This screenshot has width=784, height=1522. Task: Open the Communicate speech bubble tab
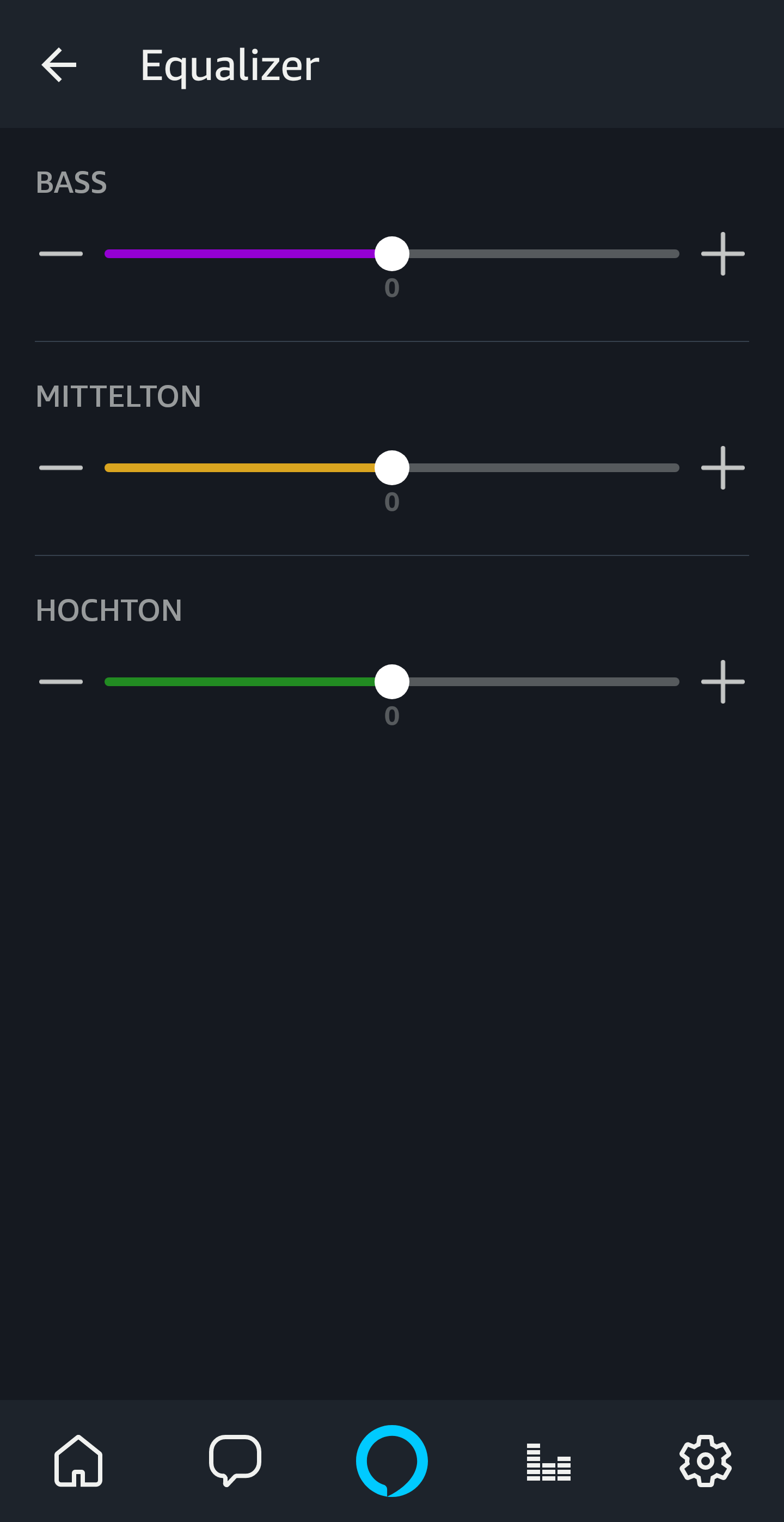point(235,1460)
